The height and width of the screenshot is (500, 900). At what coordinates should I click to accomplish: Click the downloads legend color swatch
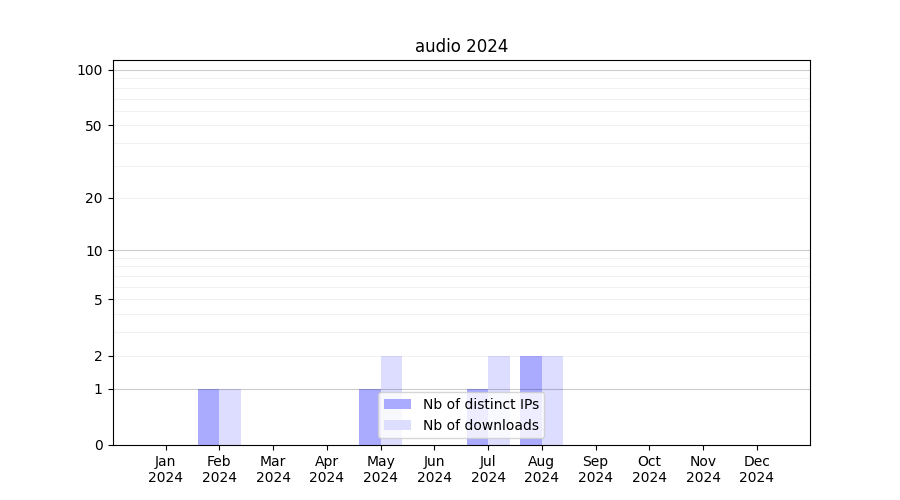click(x=397, y=425)
